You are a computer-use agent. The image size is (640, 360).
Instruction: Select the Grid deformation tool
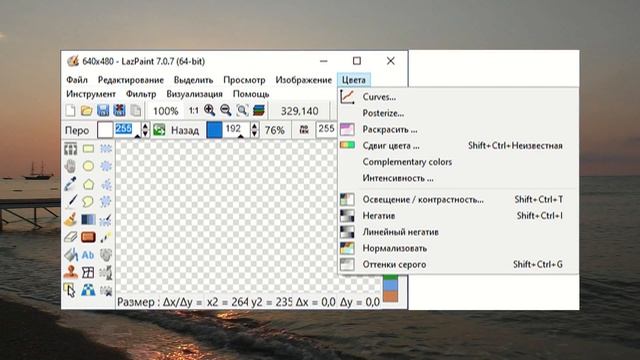(88, 272)
